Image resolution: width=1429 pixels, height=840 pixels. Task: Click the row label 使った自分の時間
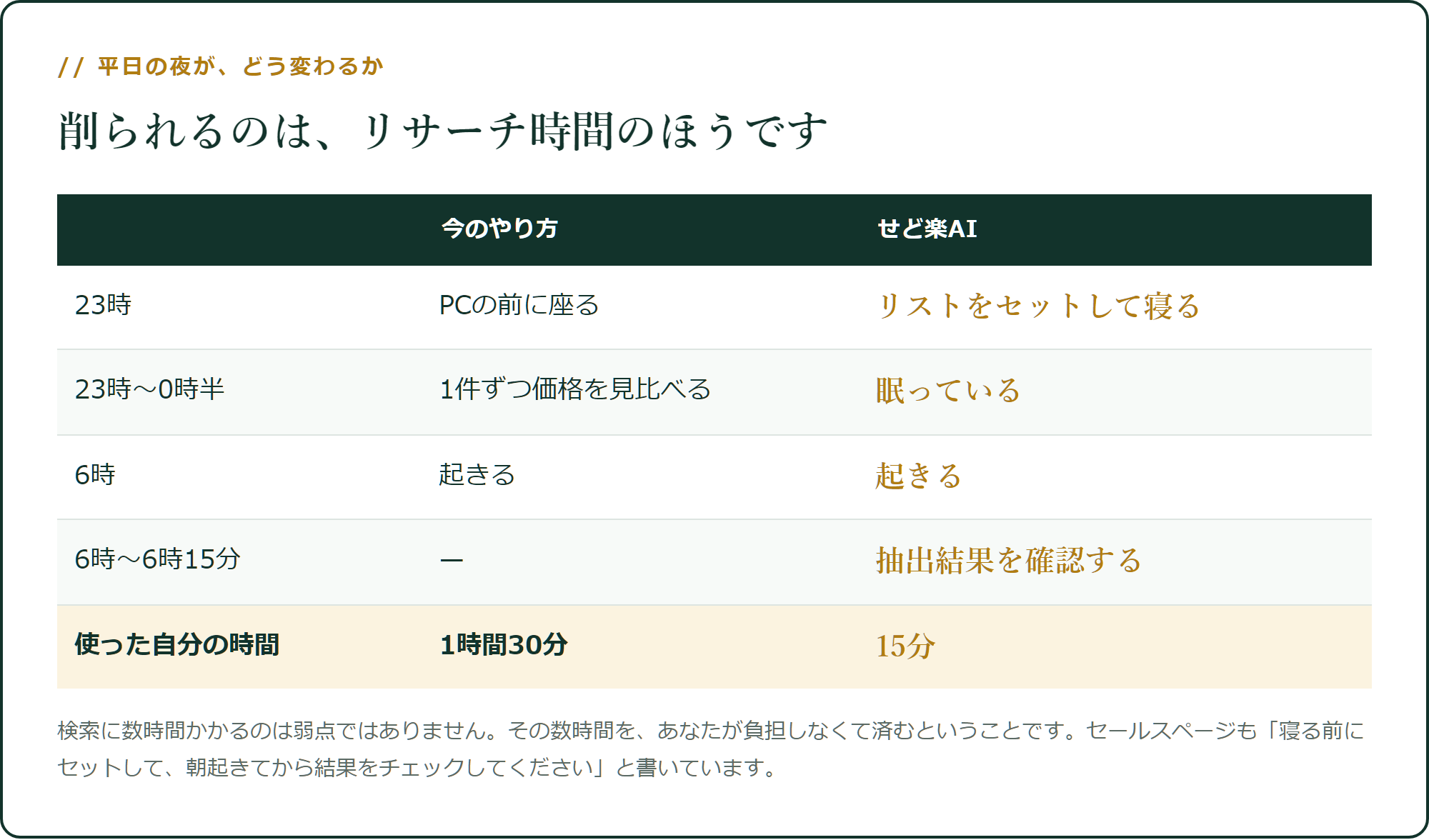click(x=176, y=644)
